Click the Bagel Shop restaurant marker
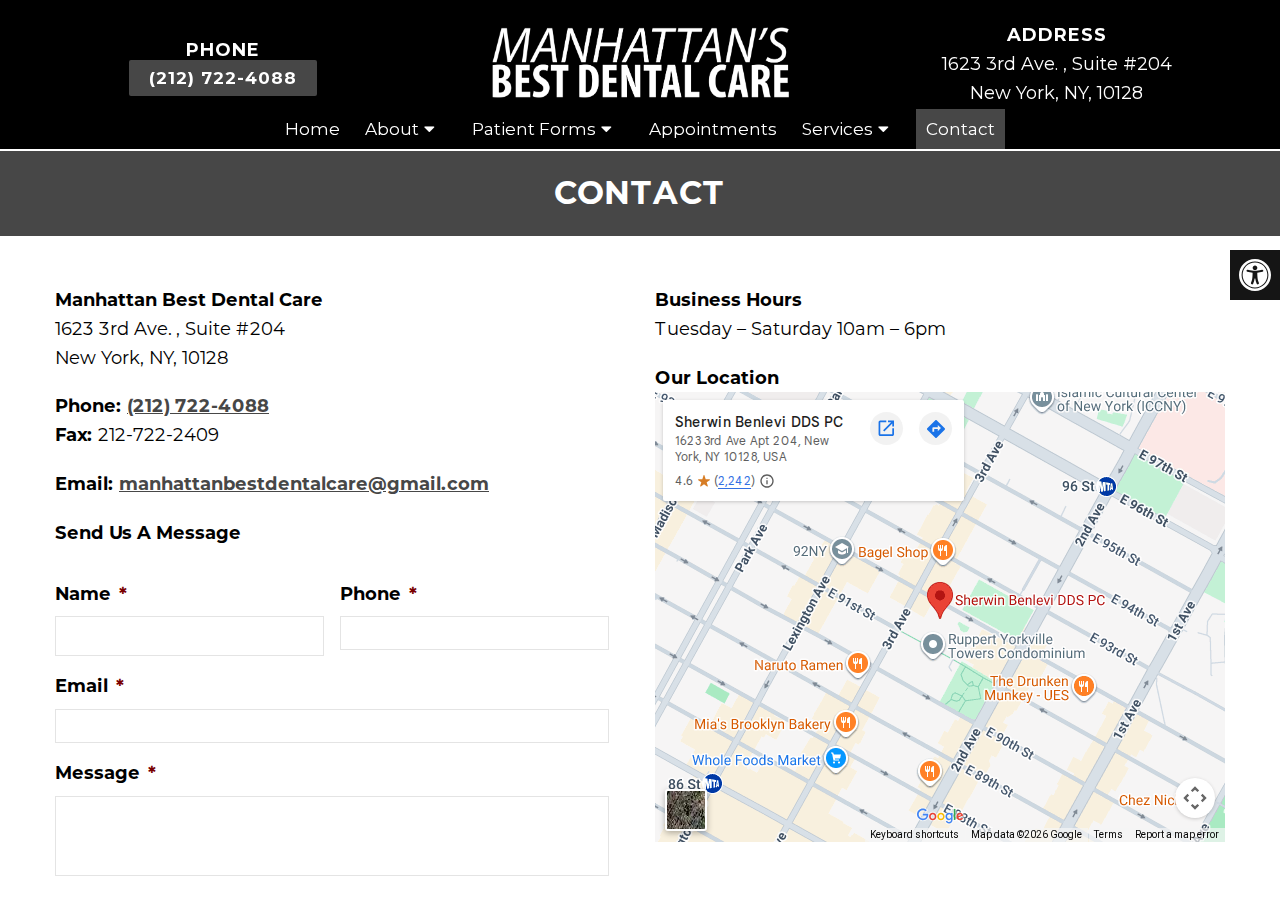The image size is (1280, 900). click(942, 551)
